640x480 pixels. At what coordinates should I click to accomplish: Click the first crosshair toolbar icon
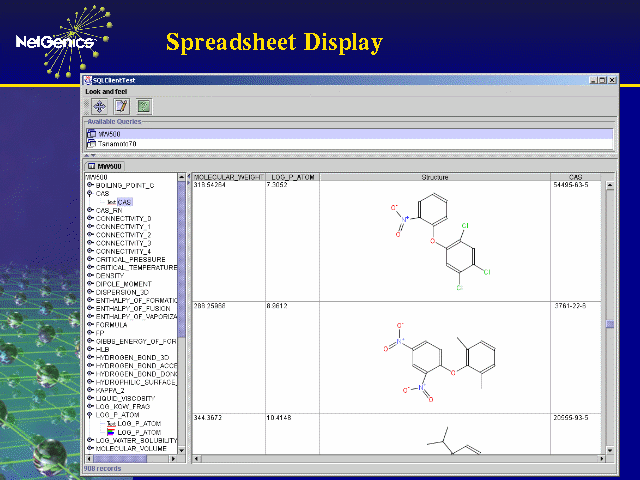99,105
